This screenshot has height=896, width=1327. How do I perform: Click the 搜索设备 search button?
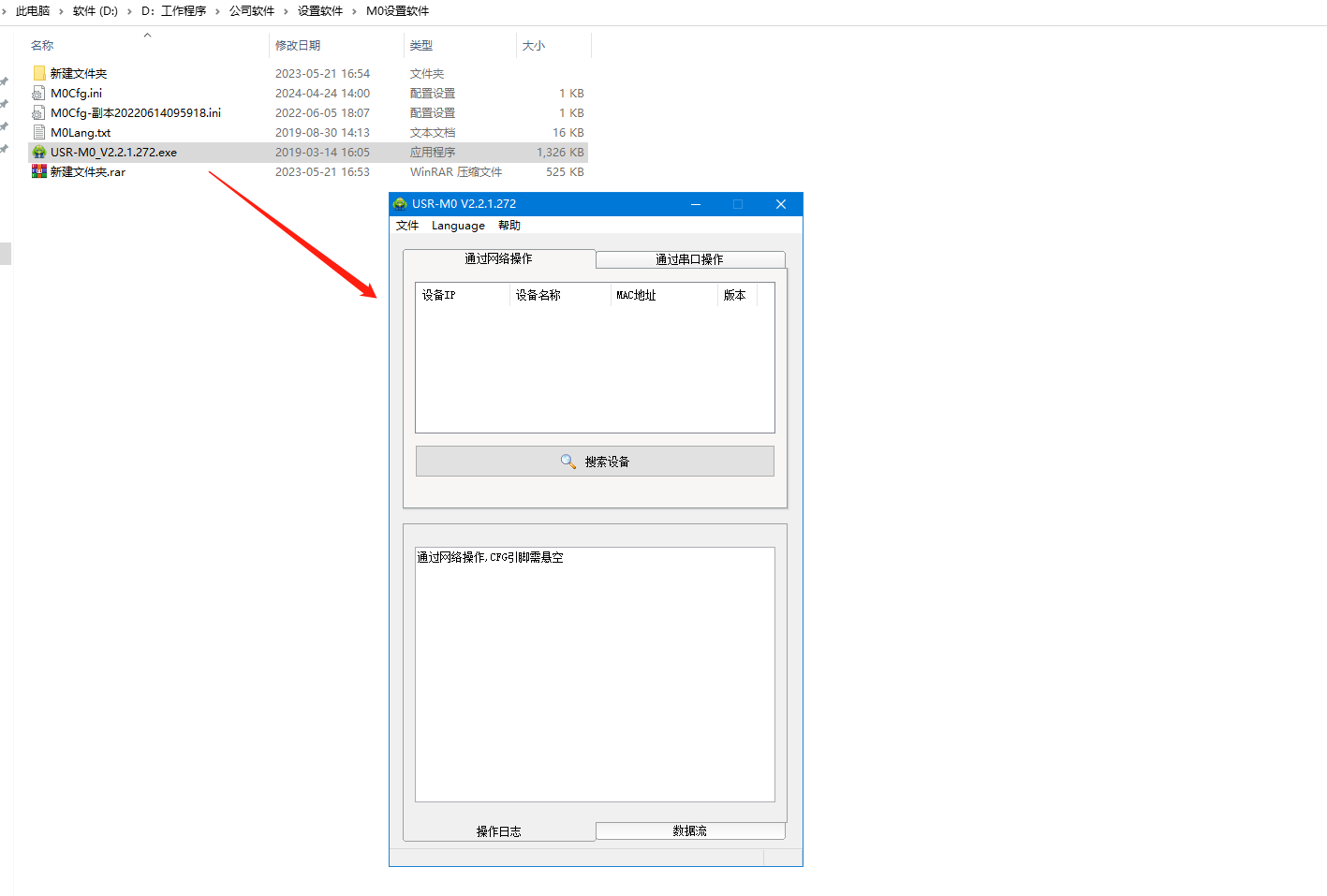(x=595, y=462)
